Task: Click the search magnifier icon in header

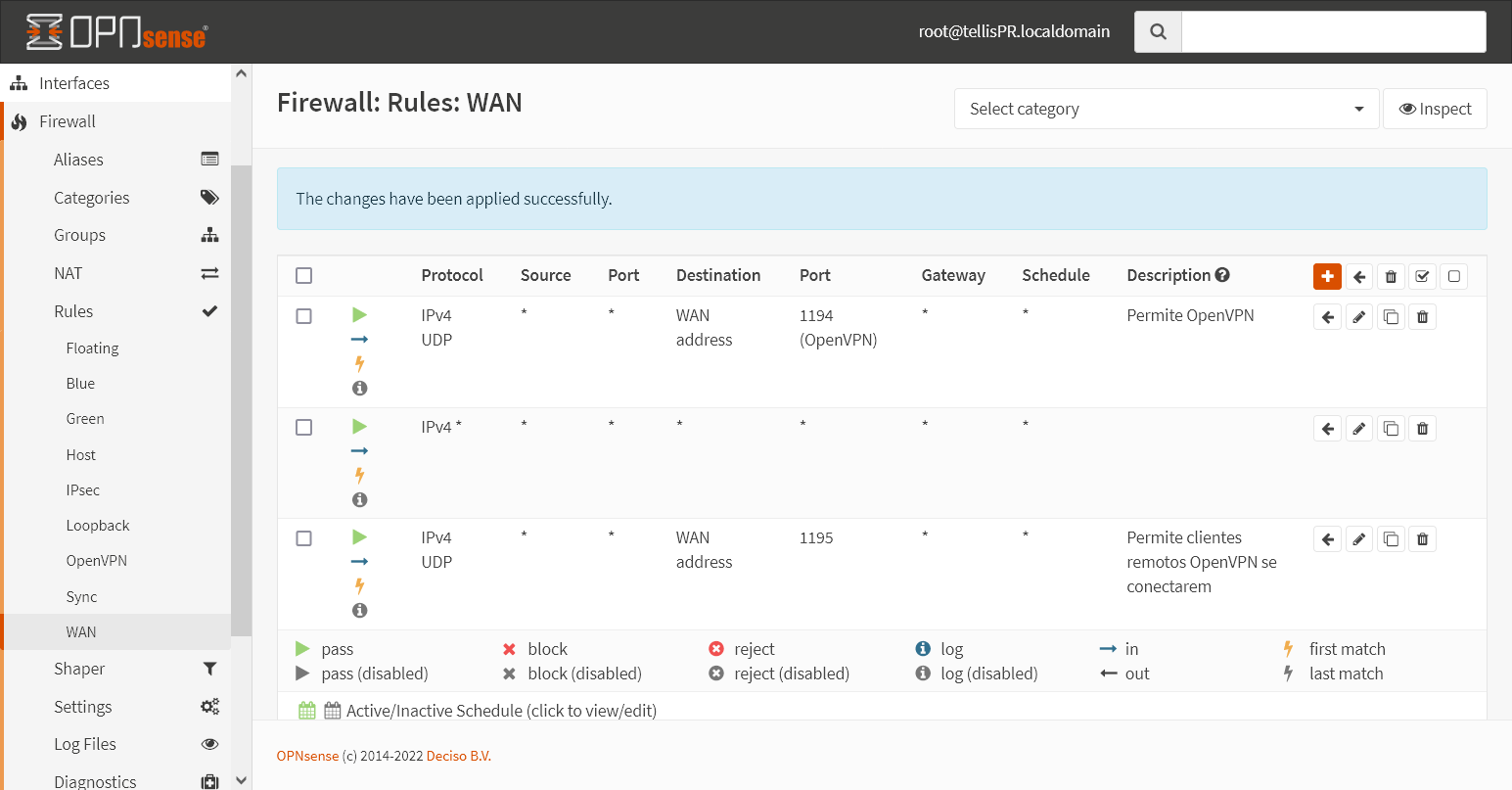Action: pyautogui.click(x=1158, y=32)
